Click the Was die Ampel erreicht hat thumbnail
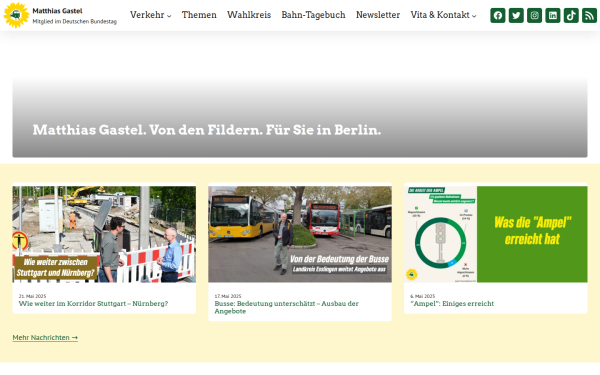 [x=496, y=234]
